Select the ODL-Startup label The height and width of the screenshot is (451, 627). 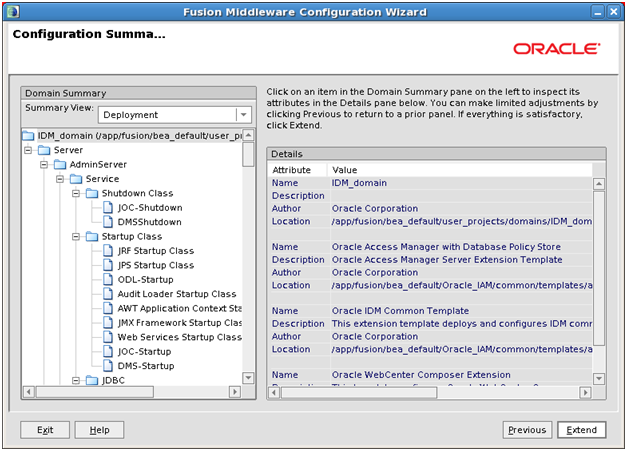146,280
